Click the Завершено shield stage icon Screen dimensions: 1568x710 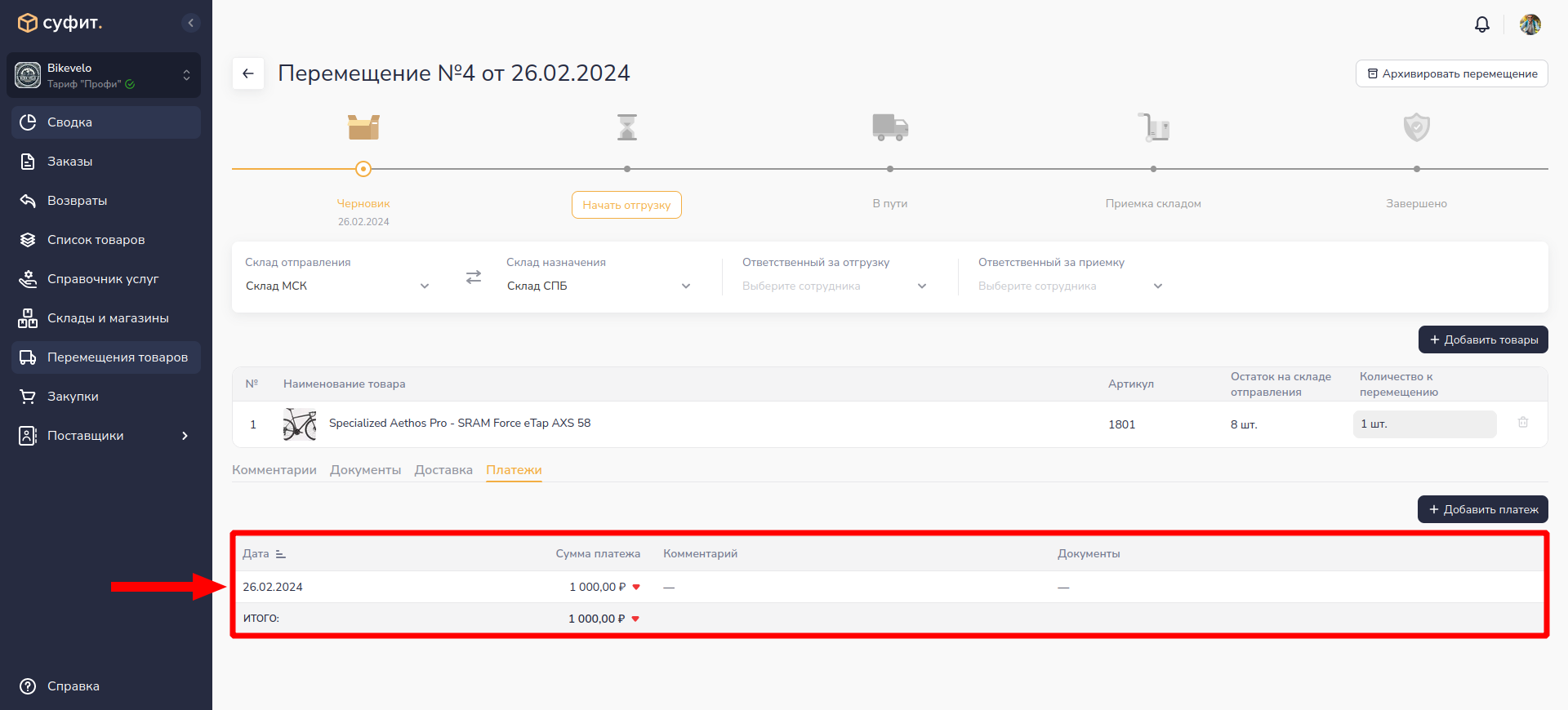pos(1417,127)
